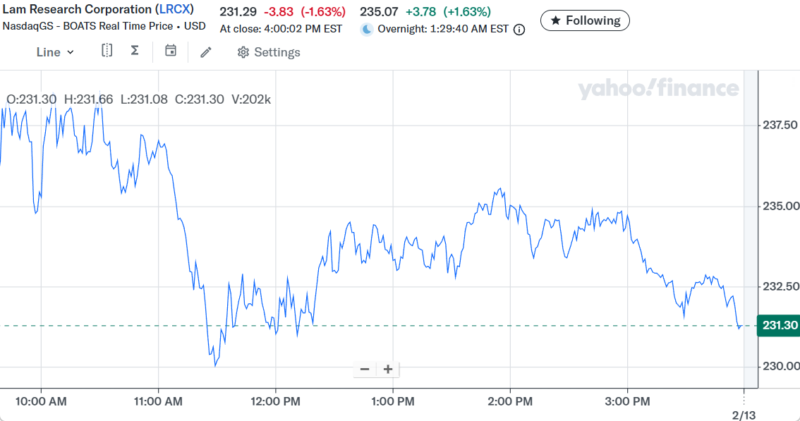
Task: Click the 231.30 current price label
Action: coord(778,325)
